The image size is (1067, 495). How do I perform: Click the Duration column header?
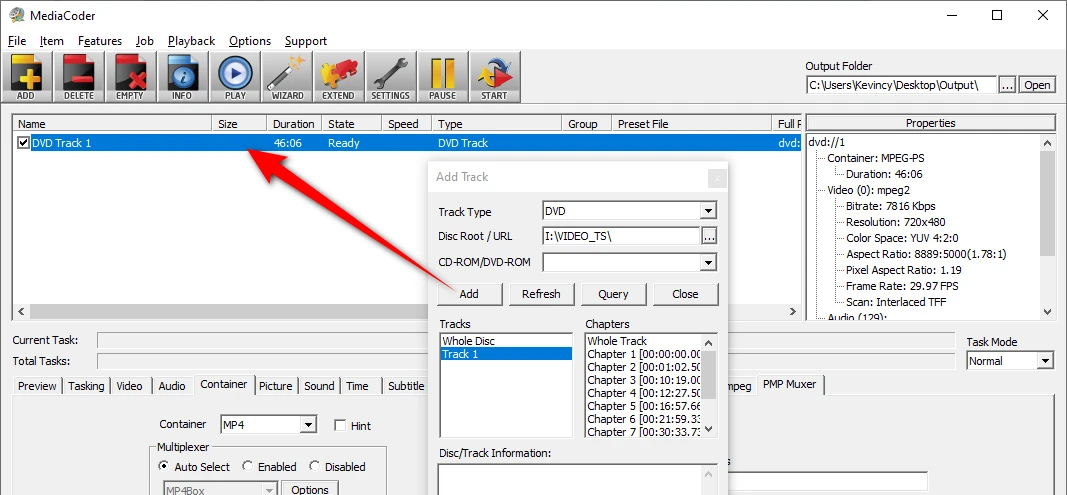pos(293,124)
